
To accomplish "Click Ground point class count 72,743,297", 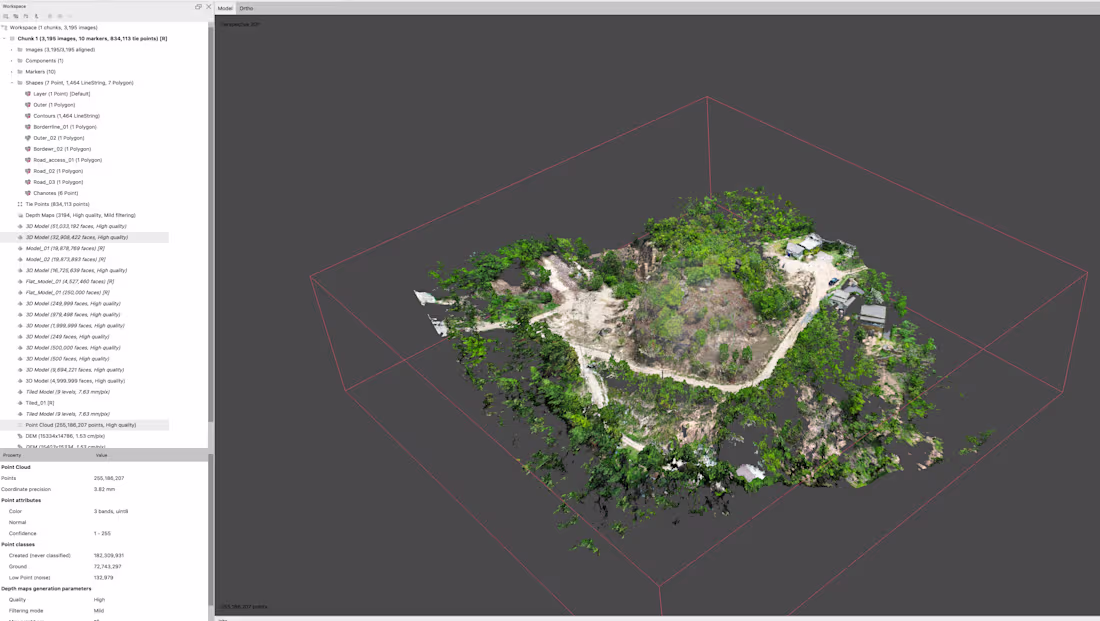I will click(x=107, y=566).
